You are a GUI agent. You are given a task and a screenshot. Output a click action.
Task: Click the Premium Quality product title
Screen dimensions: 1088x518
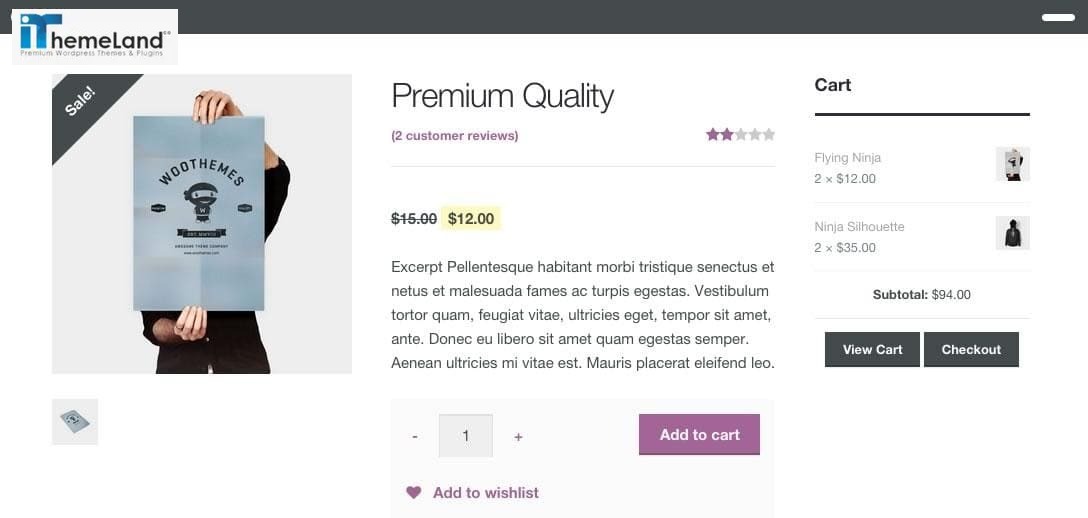[x=502, y=96]
